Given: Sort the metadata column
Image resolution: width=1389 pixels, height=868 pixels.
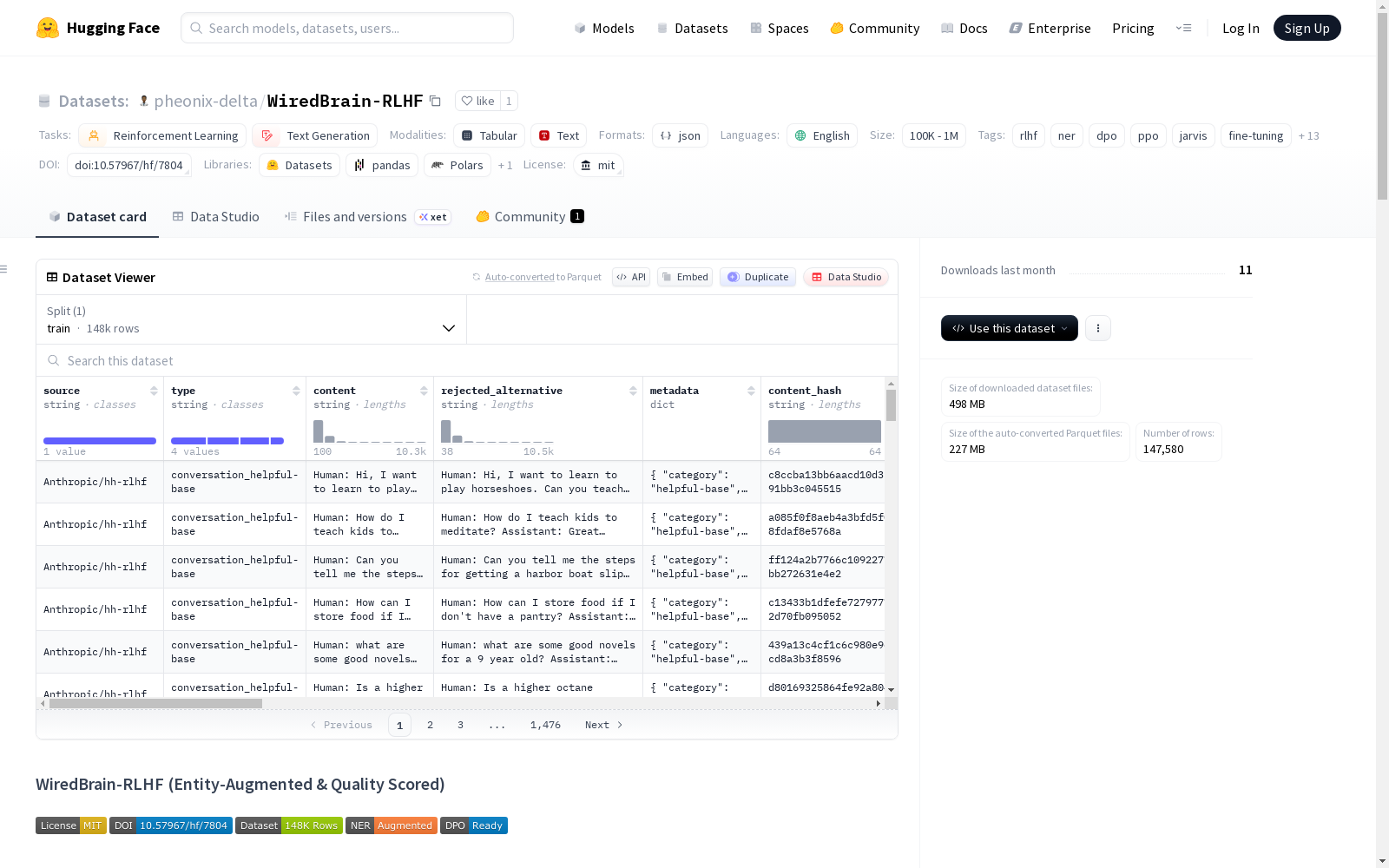Looking at the screenshot, I should [751, 391].
